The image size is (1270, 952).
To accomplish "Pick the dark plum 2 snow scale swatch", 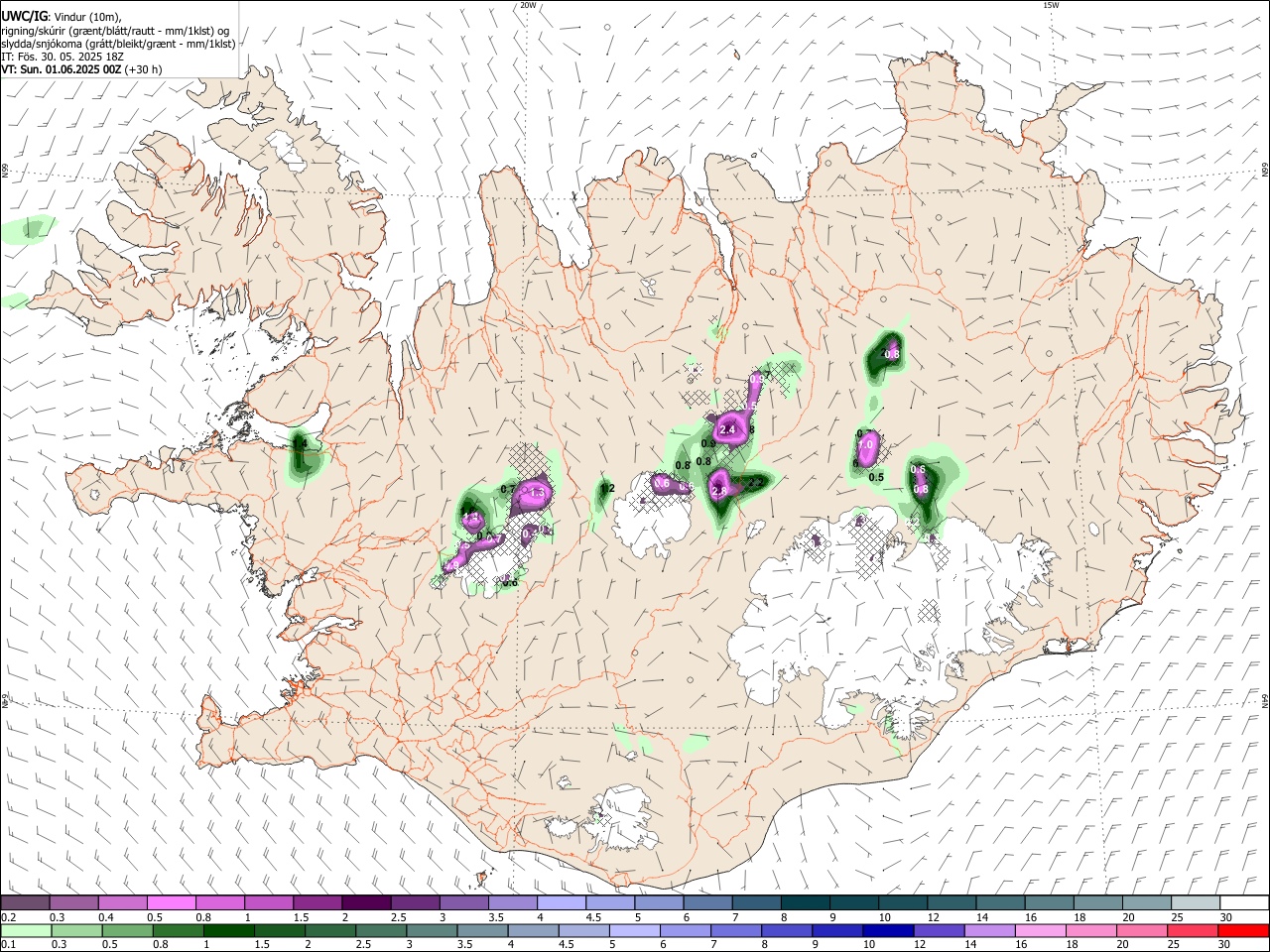I will pyautogui.click(x=365, y=903).
